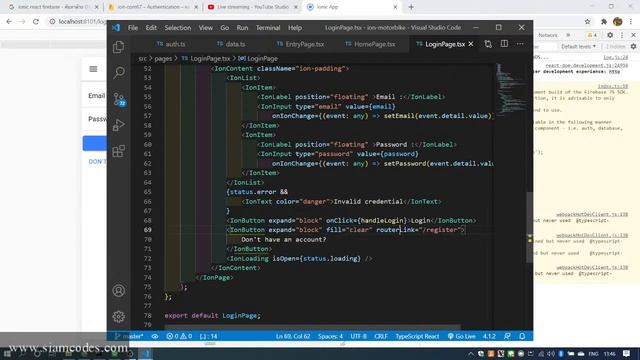Open the Run and Debug view

119,125
